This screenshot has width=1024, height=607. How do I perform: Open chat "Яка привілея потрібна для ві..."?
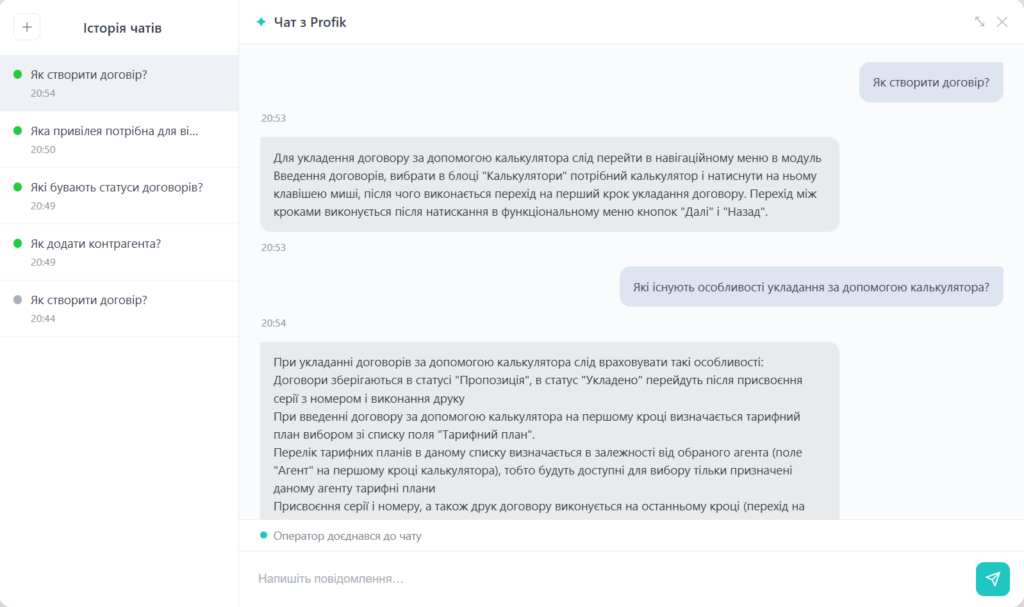coord(119,139)
